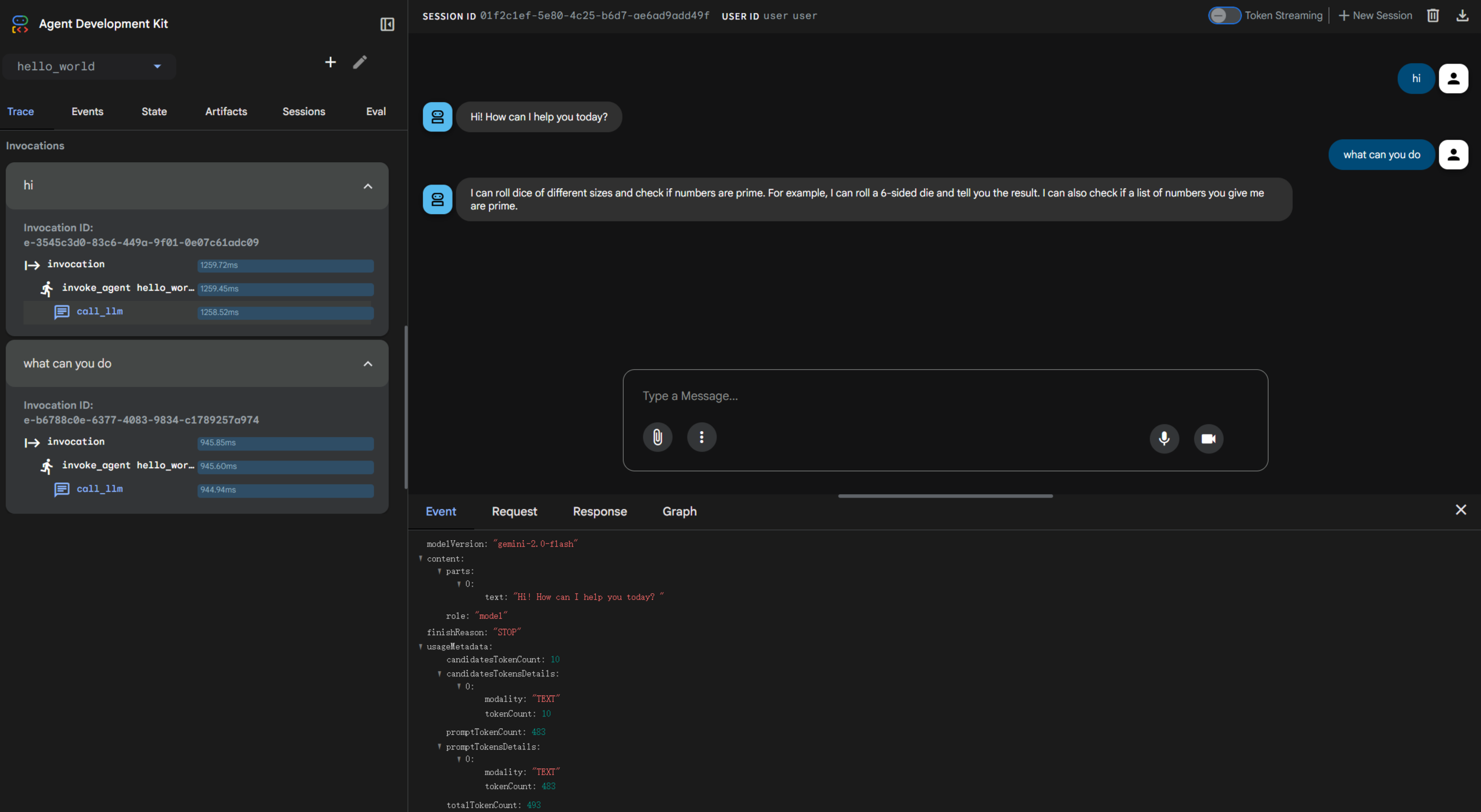This screenshot has height=812, width=1481.
Task: Open the attachment picker with the paperclip icon
Action: coord(657,437)
